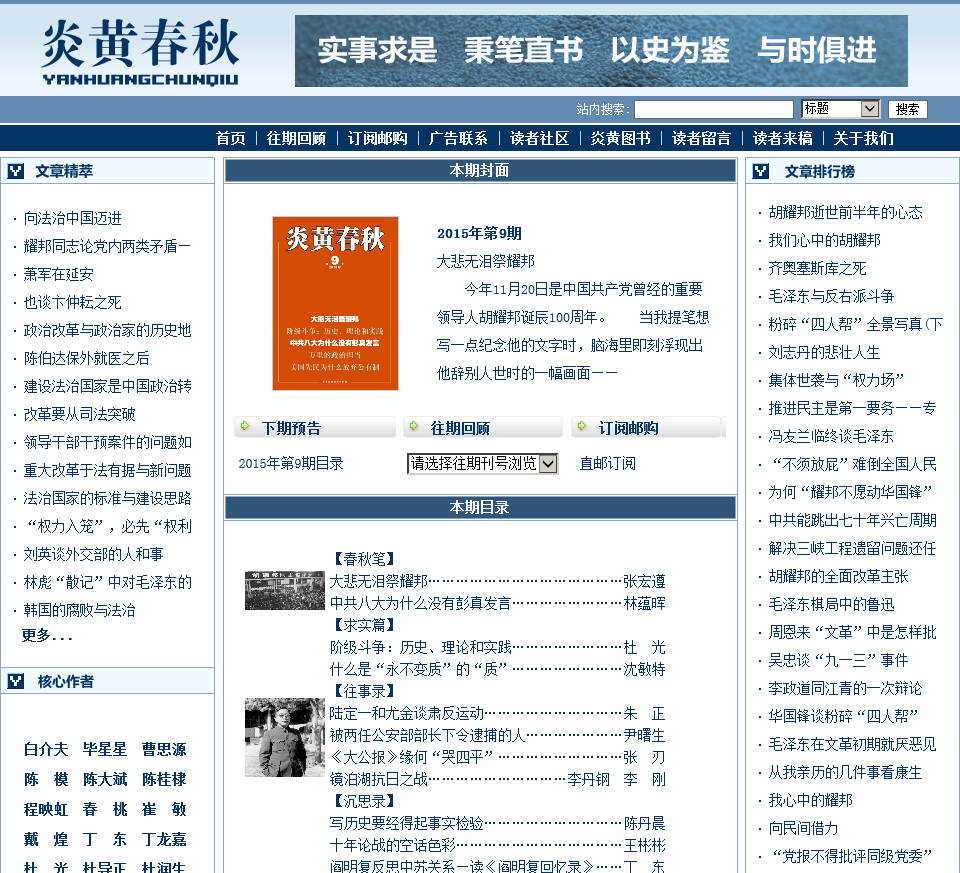This screenshot has width=960, height=873.
Task: Open 读者留言 in the navigation bar
Action: [702, 138]
